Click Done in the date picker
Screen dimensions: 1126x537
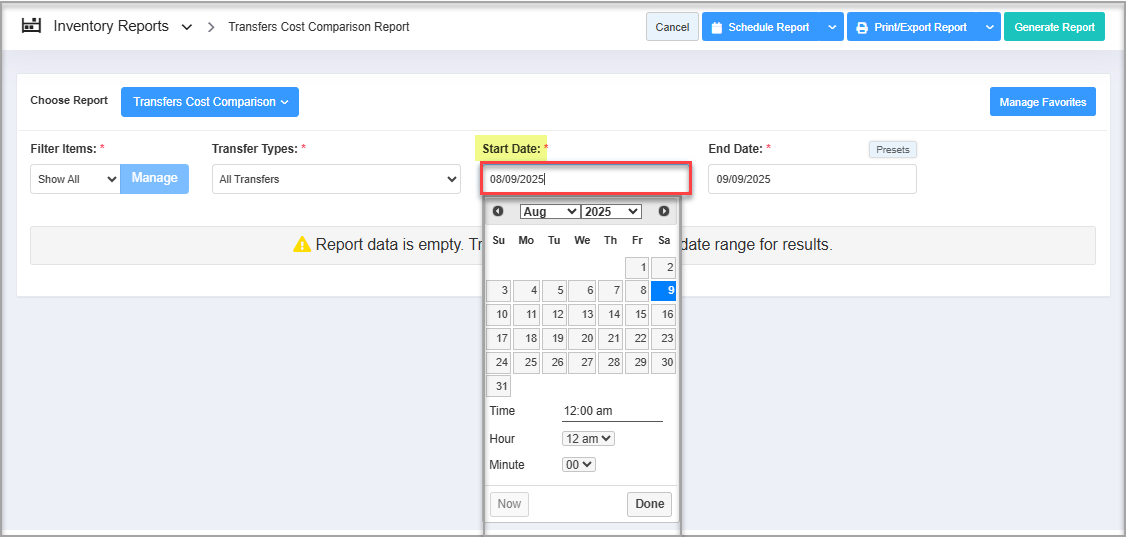(x=649, y=504)
